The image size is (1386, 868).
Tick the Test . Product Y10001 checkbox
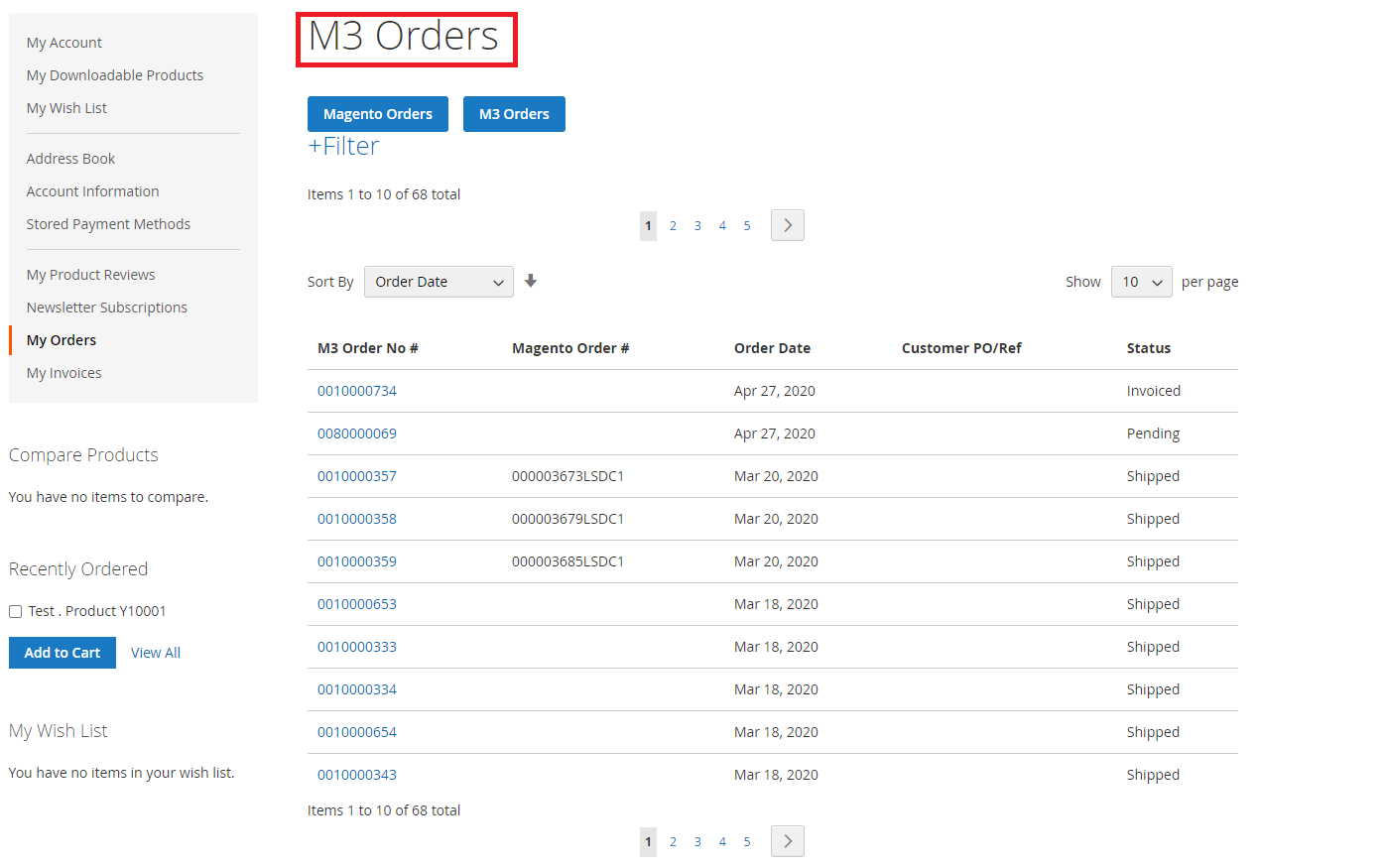click(15, 611)
